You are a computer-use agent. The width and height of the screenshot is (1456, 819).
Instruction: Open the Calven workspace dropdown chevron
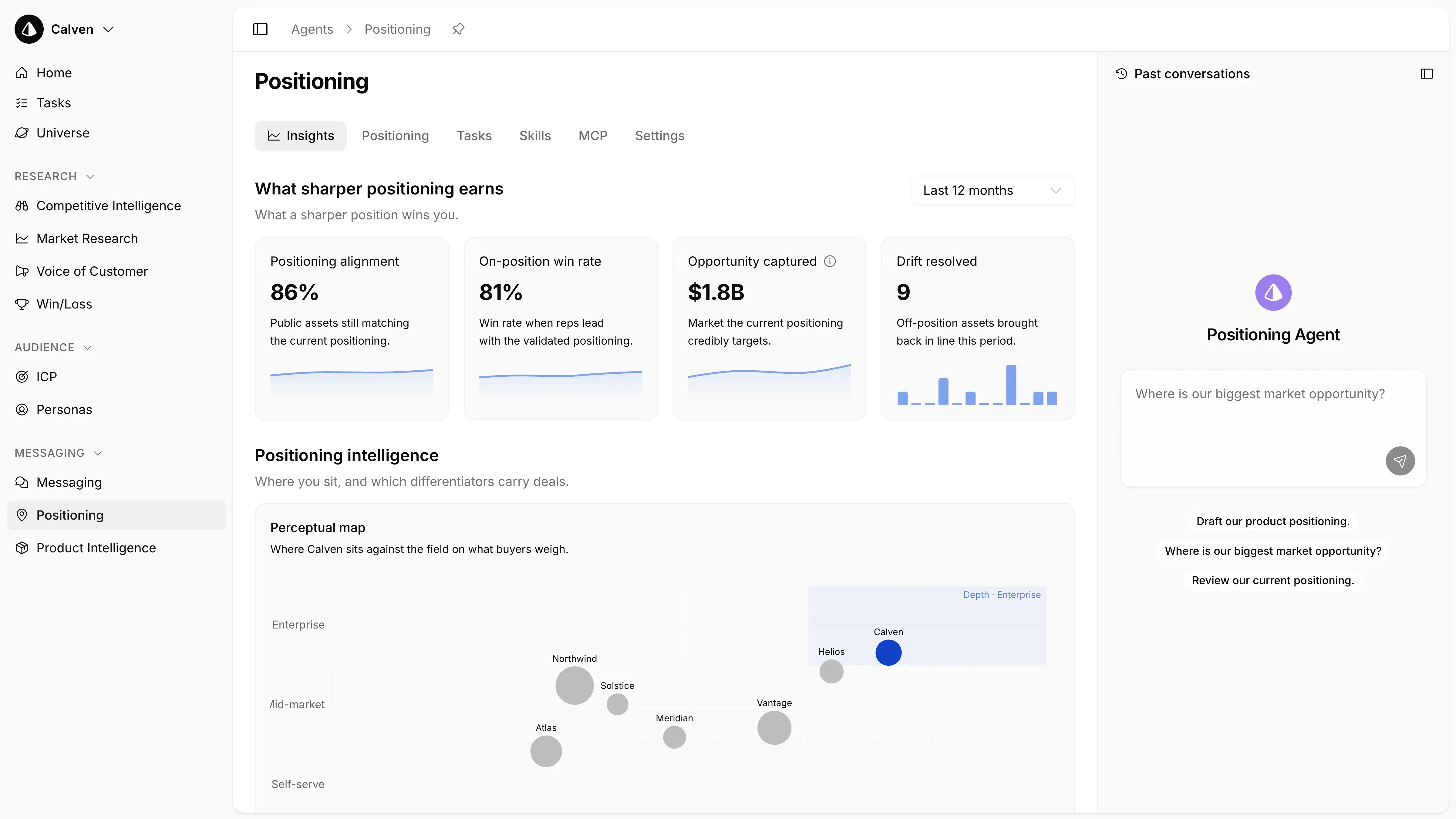point(109,29)
